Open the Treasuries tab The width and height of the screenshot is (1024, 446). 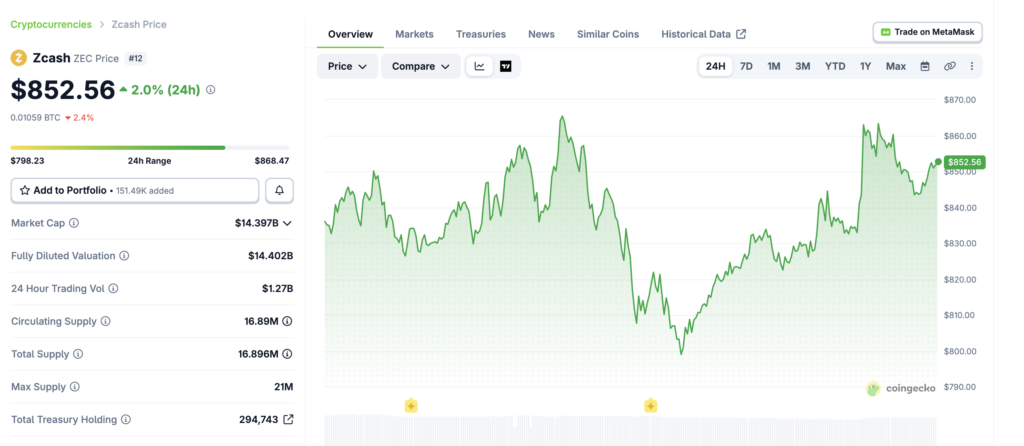click(481, 34)
